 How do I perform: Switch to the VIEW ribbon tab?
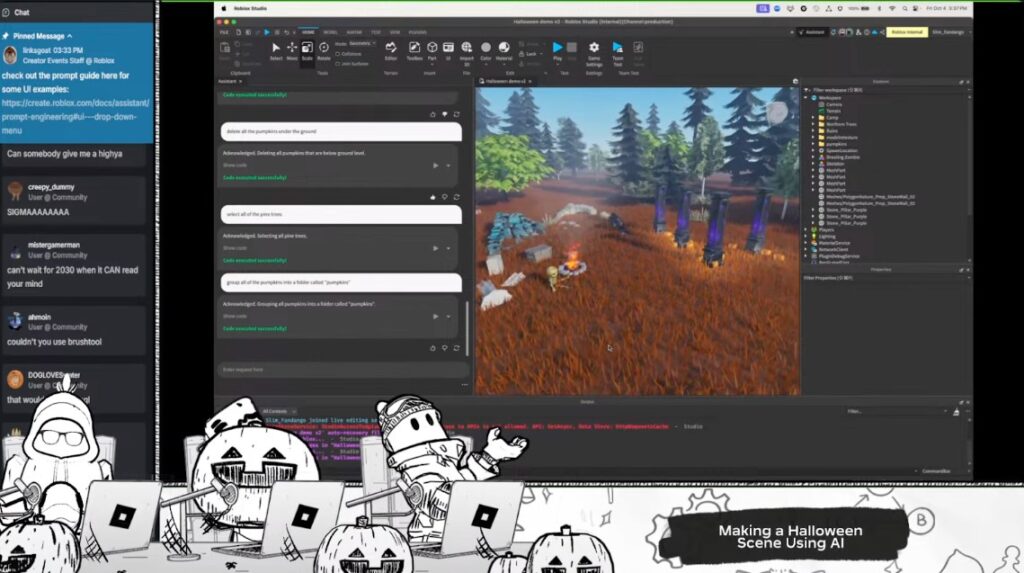point(394,32)
